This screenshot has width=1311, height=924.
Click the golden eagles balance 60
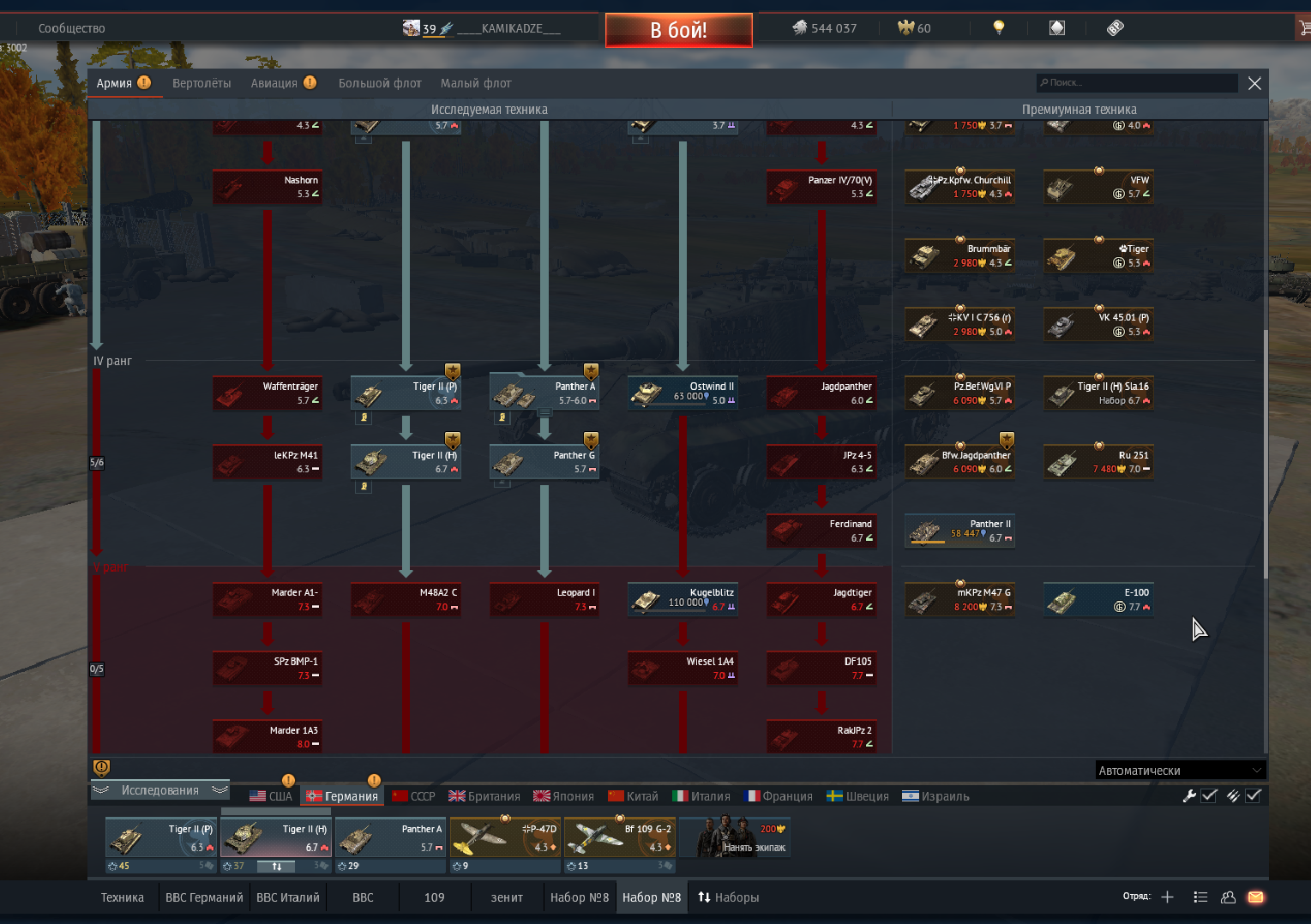[914, 28]
